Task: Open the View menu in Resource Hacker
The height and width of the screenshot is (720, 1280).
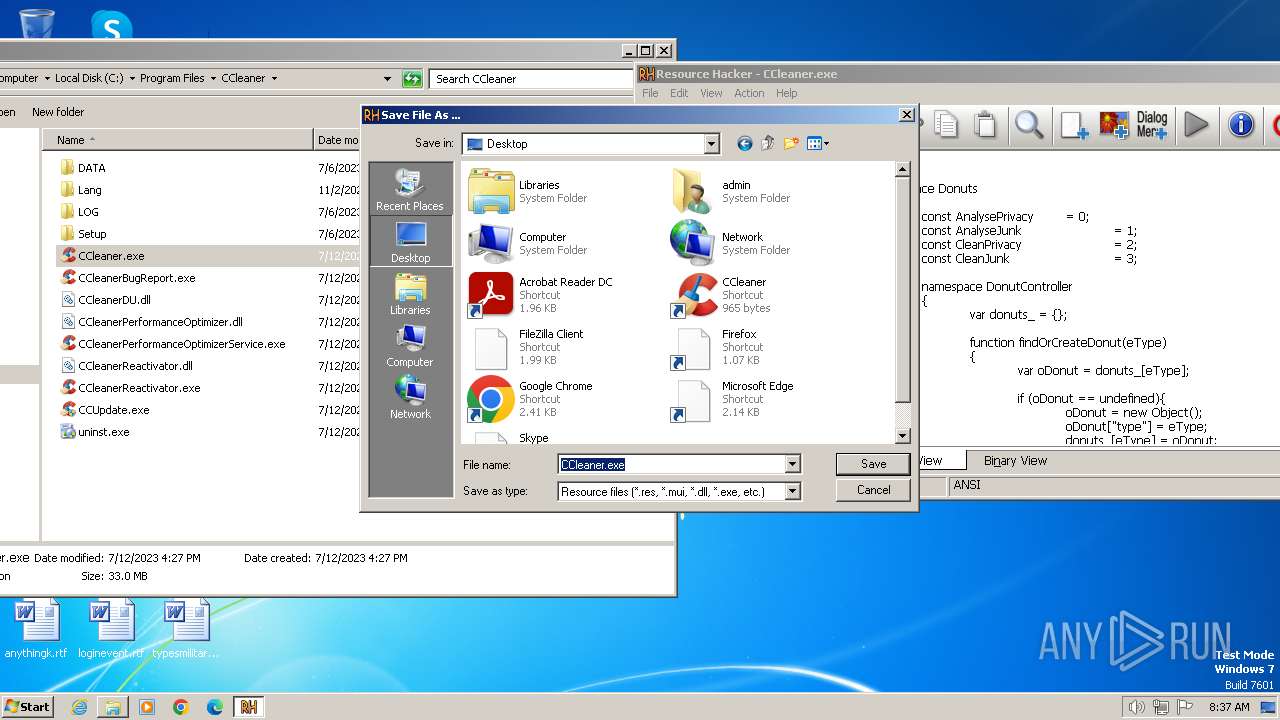Action: pyautogui.click(x=711, y=93)
